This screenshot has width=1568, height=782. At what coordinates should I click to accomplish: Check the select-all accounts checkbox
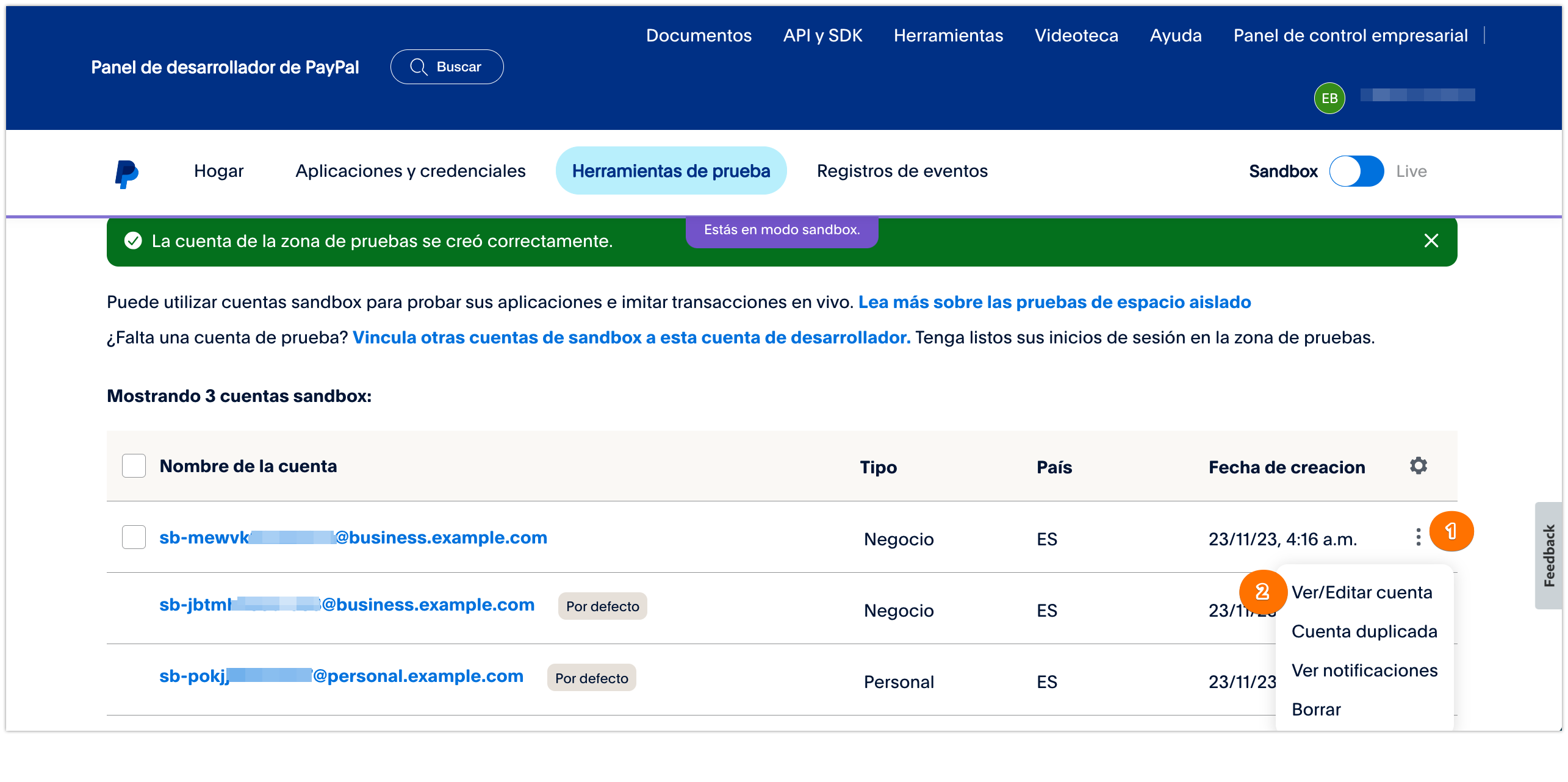(134, 466)
